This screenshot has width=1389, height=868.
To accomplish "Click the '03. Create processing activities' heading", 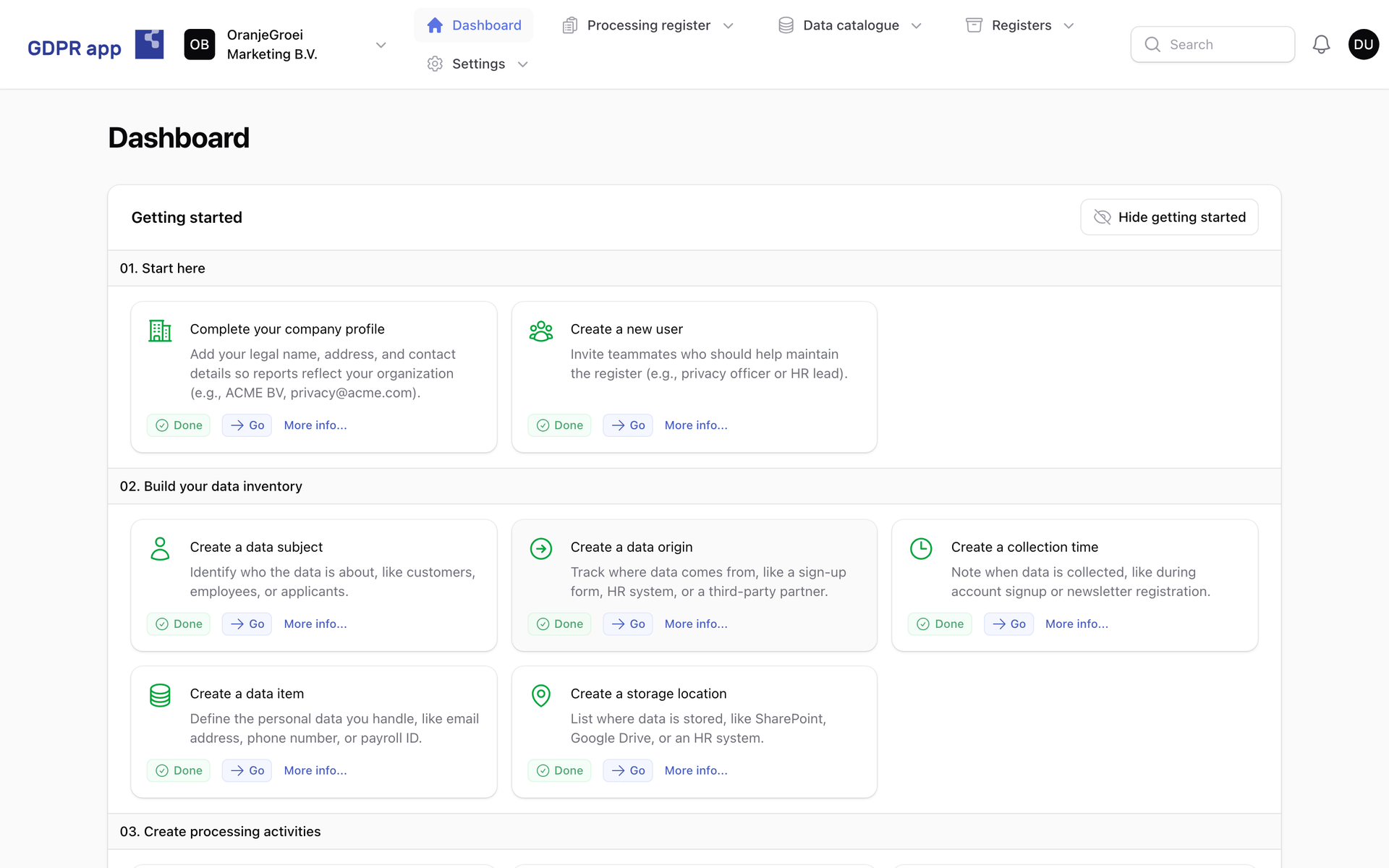I will (221, 831).
